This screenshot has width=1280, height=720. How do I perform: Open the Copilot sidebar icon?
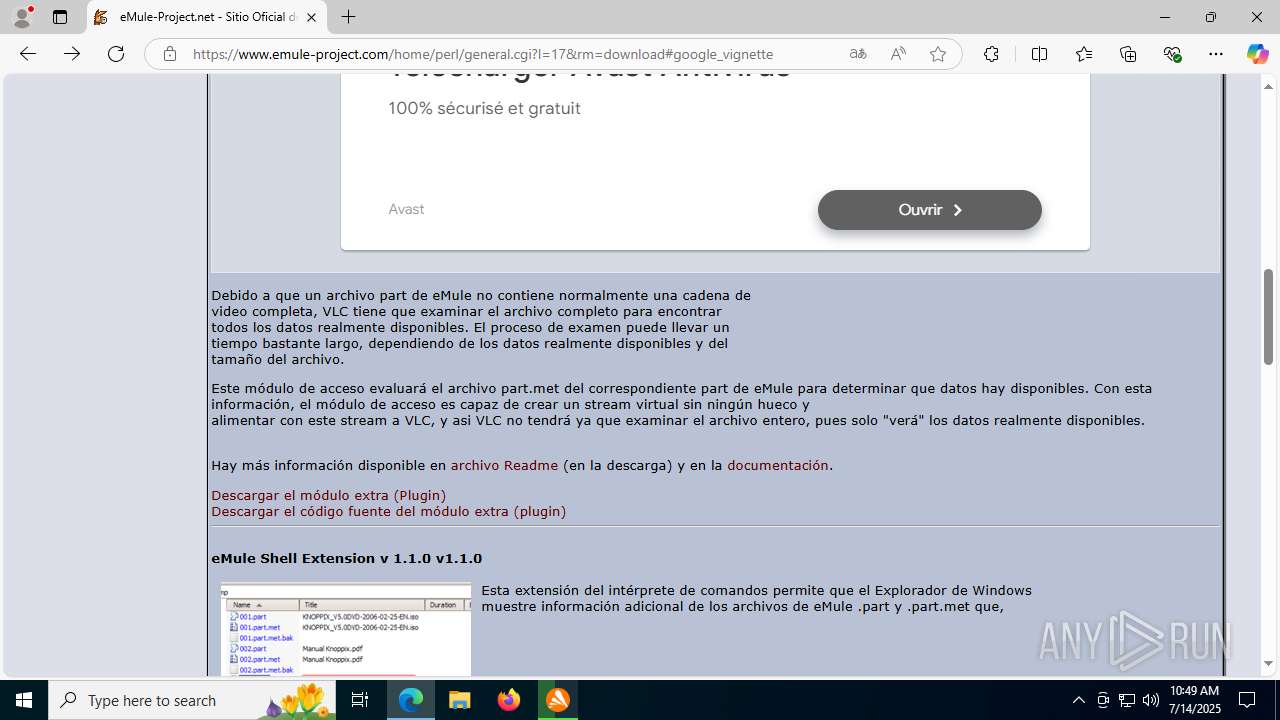click(1257, 54)
